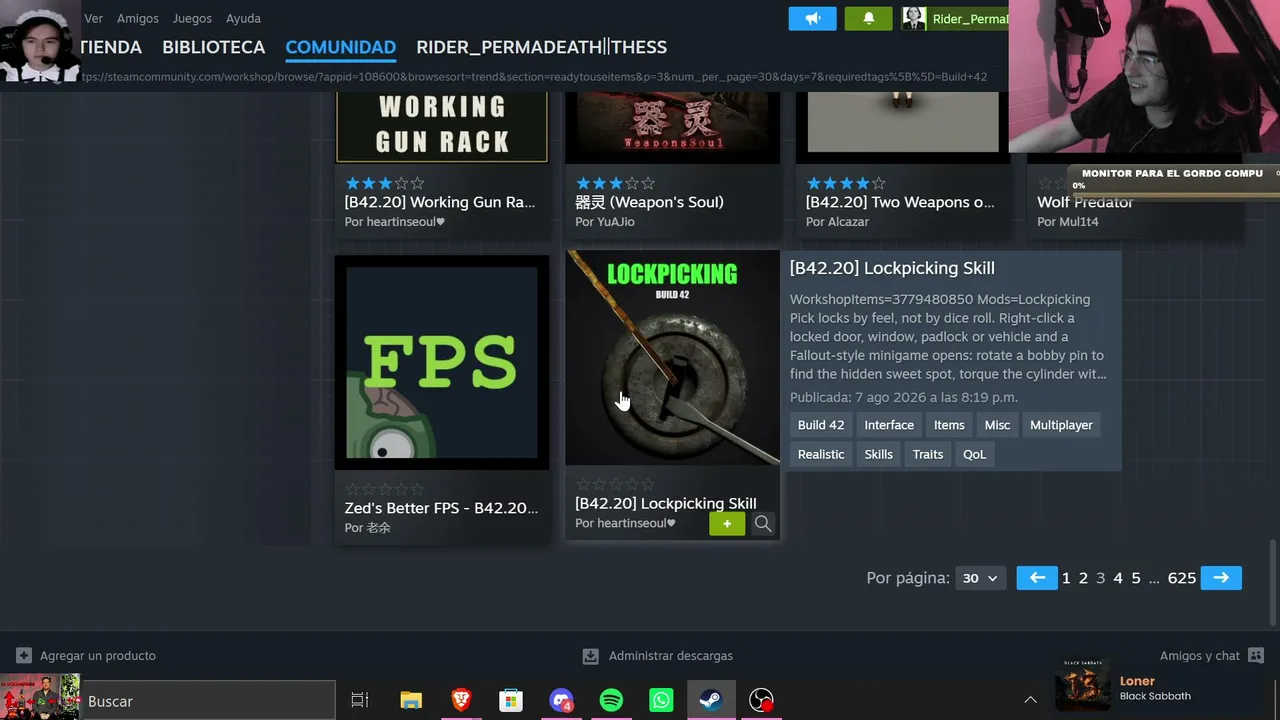
Task: Filter by the Interface tag
Action: (x=889, y=425)
